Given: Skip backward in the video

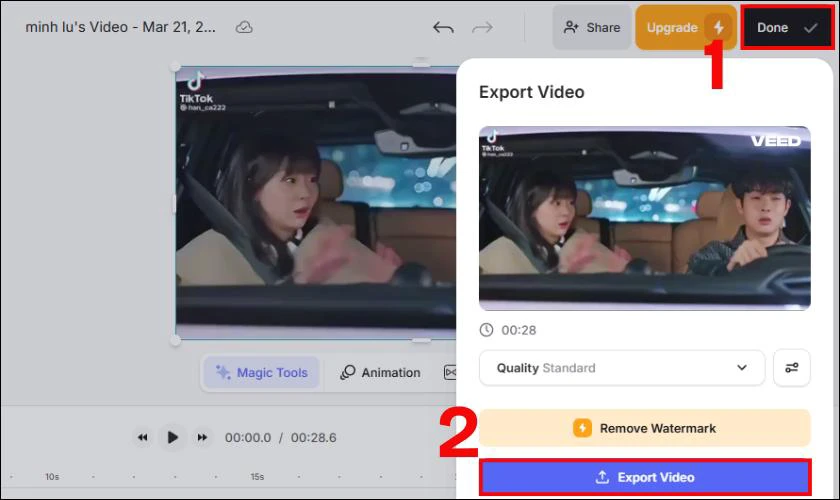Looking at the screenshot, I should (x=142, y=437).
